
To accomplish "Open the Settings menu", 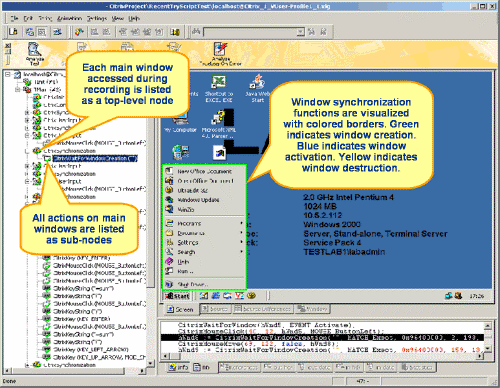I will point(97,18).
